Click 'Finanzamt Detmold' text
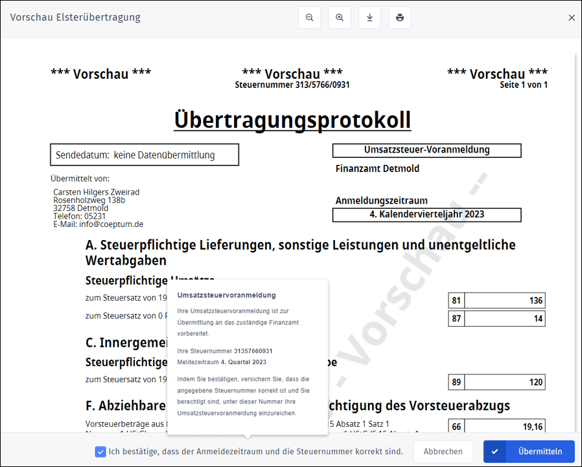This screenshot has height=467, width=582. pos(377,169)
